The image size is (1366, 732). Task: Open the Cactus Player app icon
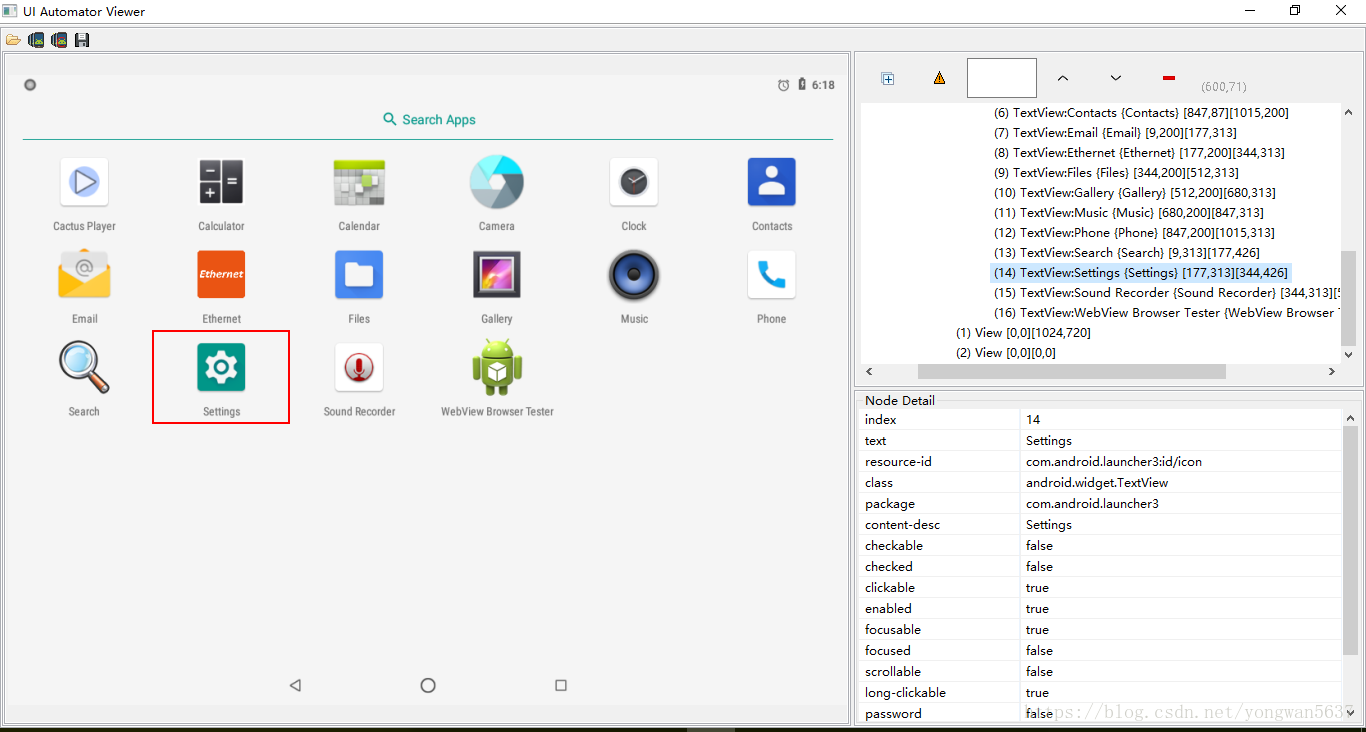point(84,182)
